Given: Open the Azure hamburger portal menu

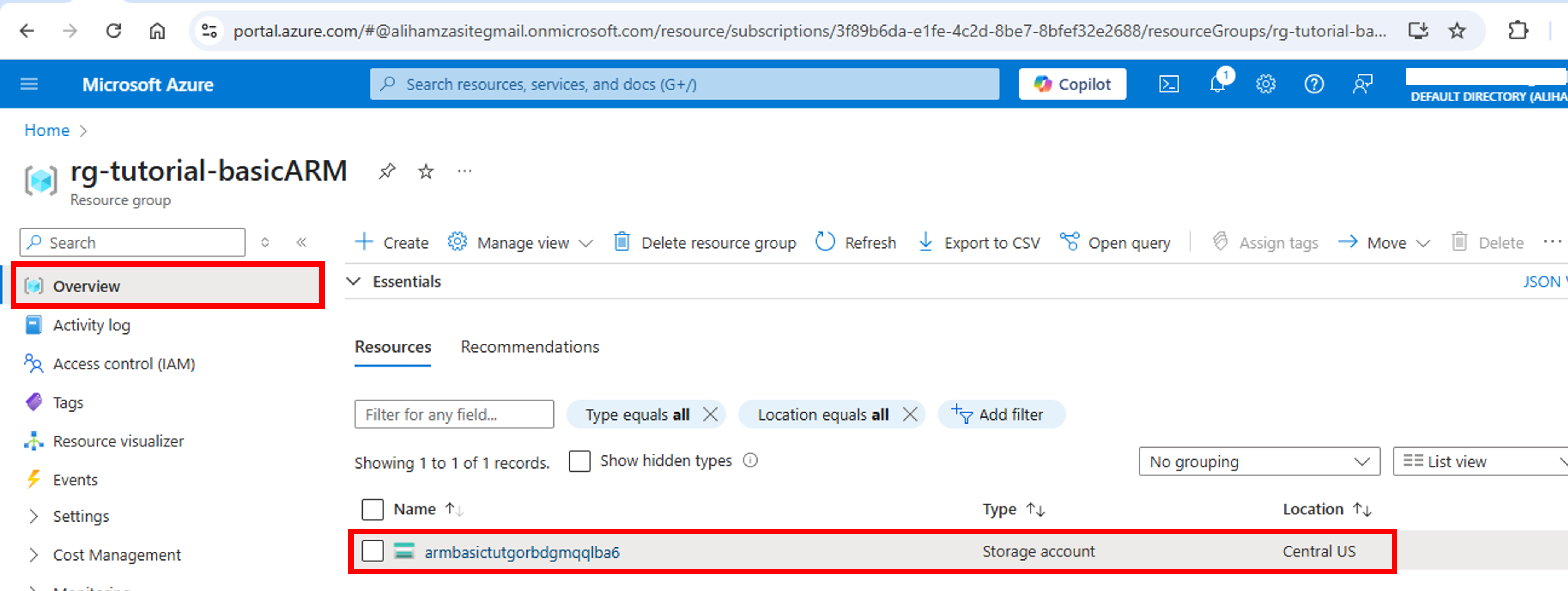Looking at the screenshot, I should pyautogui.click(x=29, y=84).
